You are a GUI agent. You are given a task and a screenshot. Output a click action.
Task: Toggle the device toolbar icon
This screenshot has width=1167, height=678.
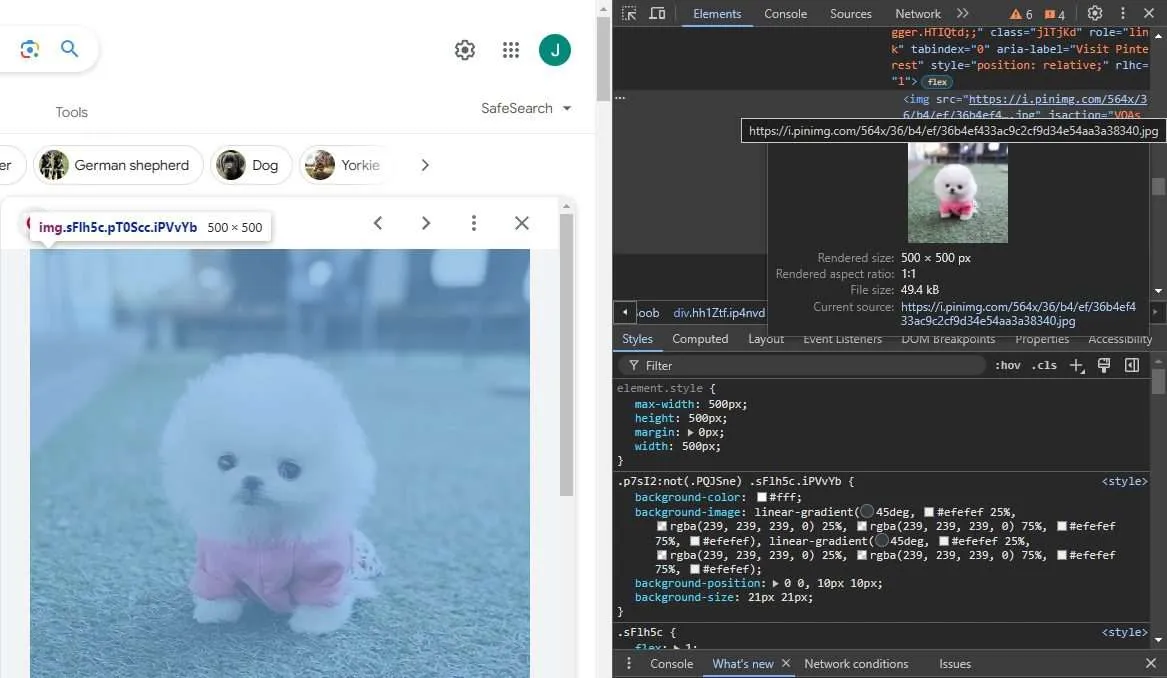click(657, 13)
